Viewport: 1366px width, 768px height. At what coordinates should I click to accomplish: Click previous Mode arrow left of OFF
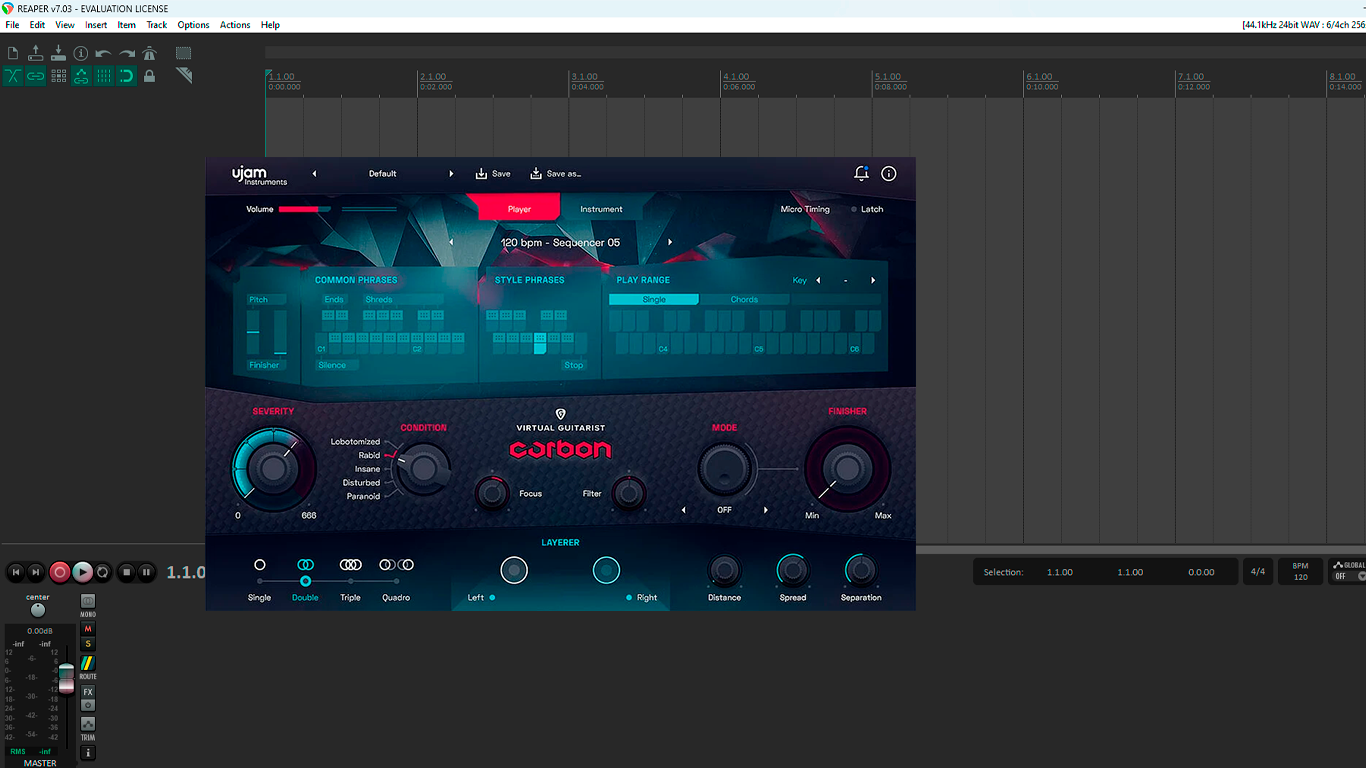coord(684,510)
